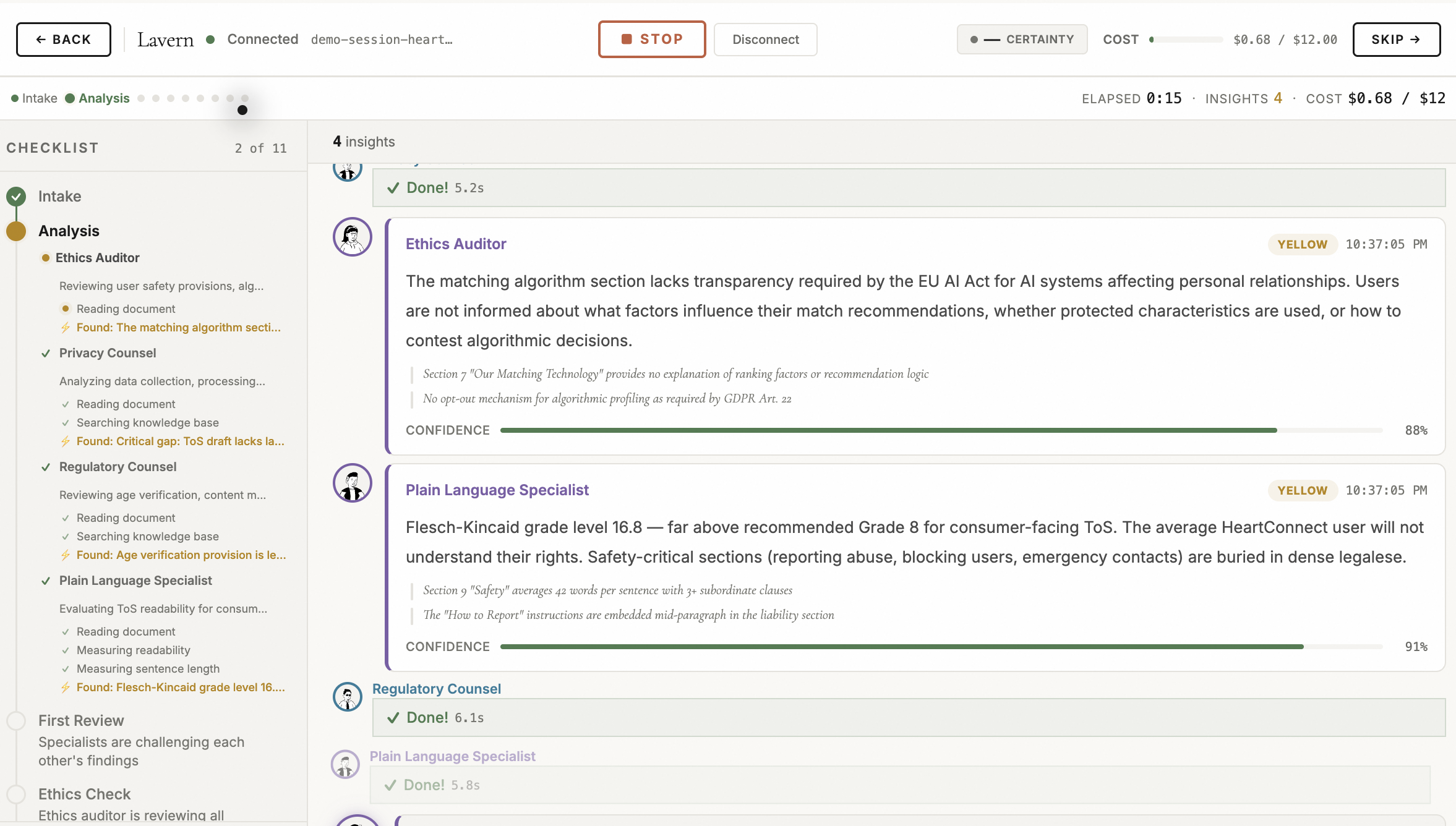This screenshot has height=826, width=1456.
Task: Click Plain Language Specialist card avatar
Action: [353, 483]
